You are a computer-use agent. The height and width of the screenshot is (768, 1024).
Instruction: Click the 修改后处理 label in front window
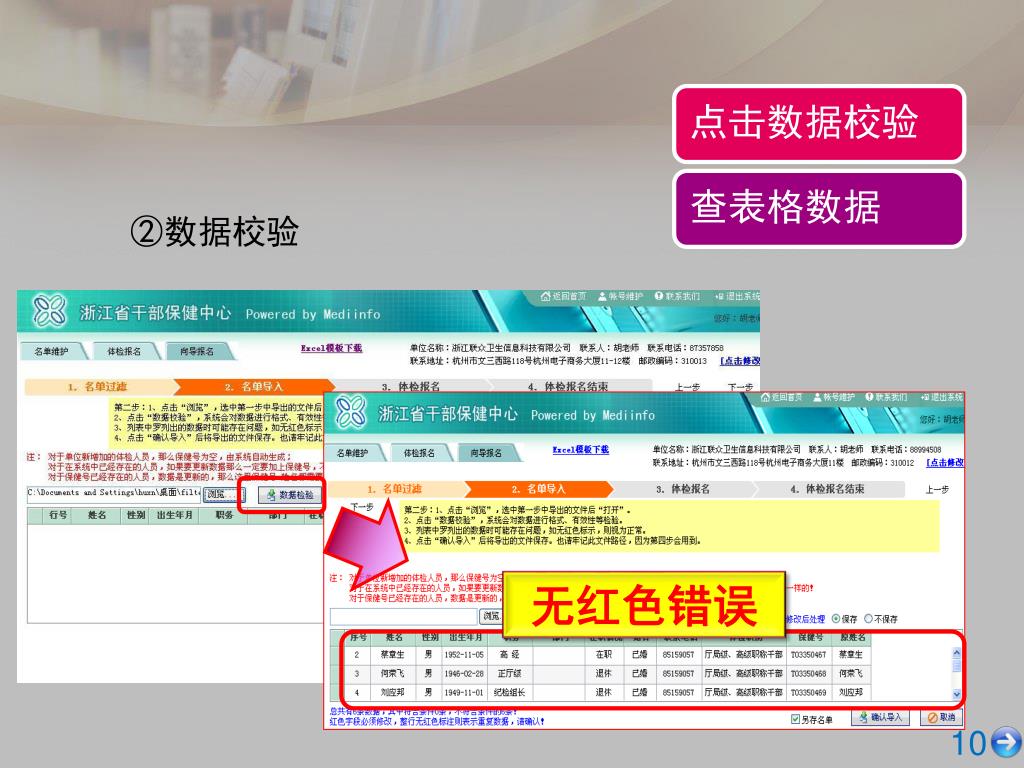806,618
